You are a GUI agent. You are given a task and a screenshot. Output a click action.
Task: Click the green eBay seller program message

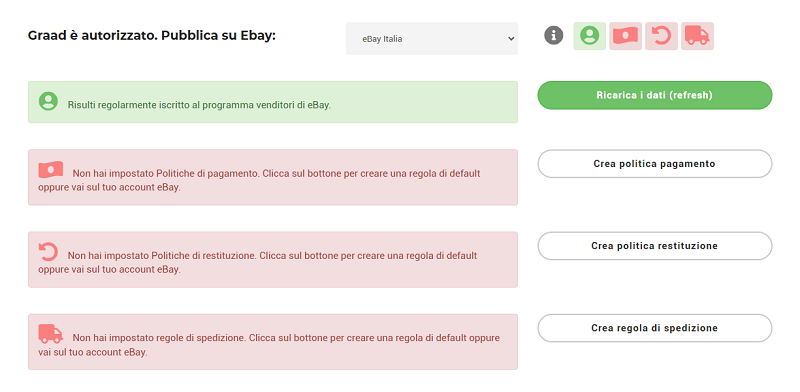pyautogui.click(x=199, y=105)
